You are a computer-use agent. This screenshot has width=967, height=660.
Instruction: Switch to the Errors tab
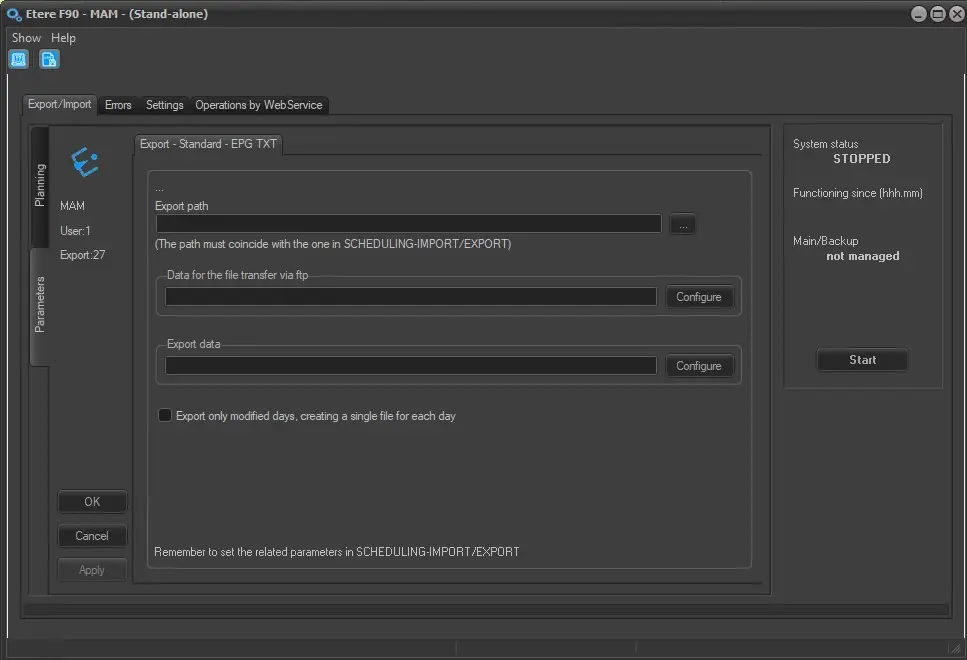pyautogui.click(x=118, y=105)
